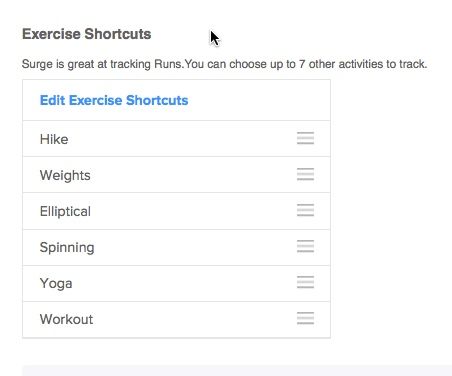Click the Weights shortcut label
Viewport: 452px width, 376px height.
tap(65, 176)
